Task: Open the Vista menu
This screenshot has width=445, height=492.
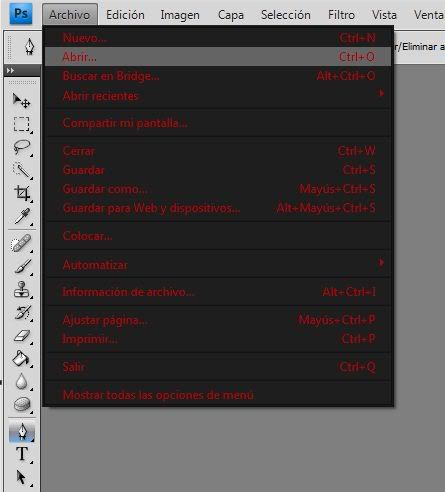Action: 384,15
